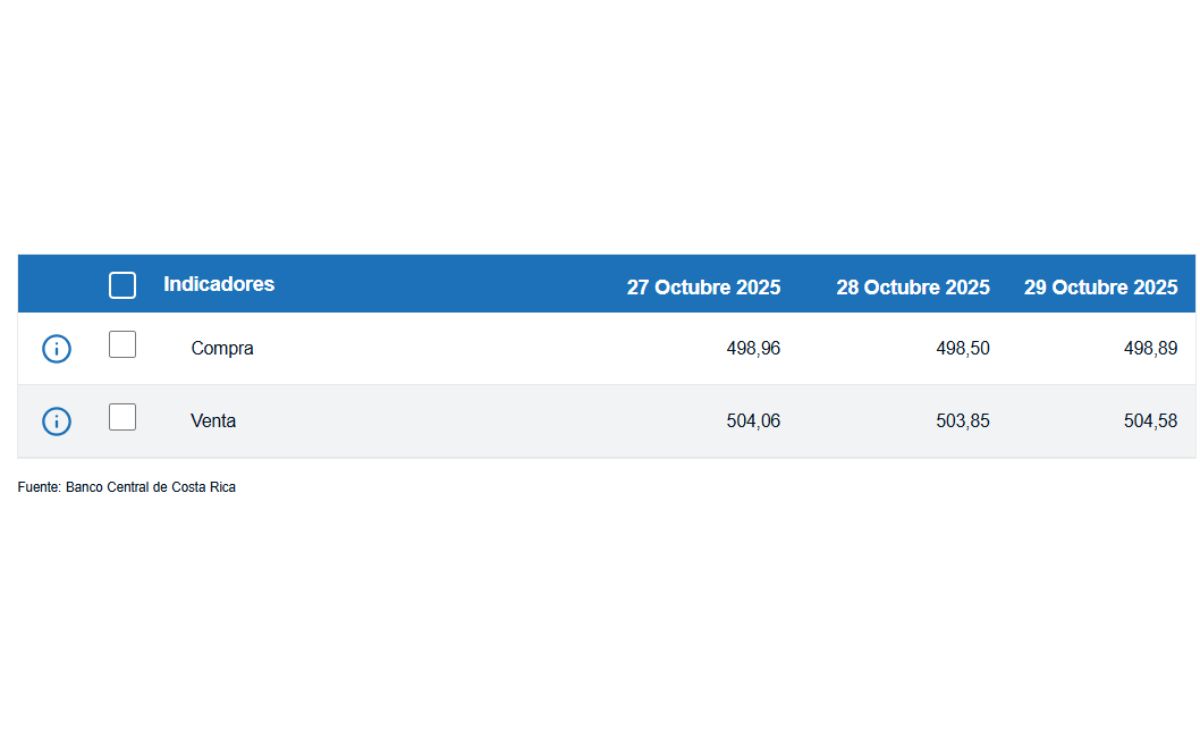1200x747 pixels.
Task: Select the 28 Octubre 2025 column header
Action: 913,288
